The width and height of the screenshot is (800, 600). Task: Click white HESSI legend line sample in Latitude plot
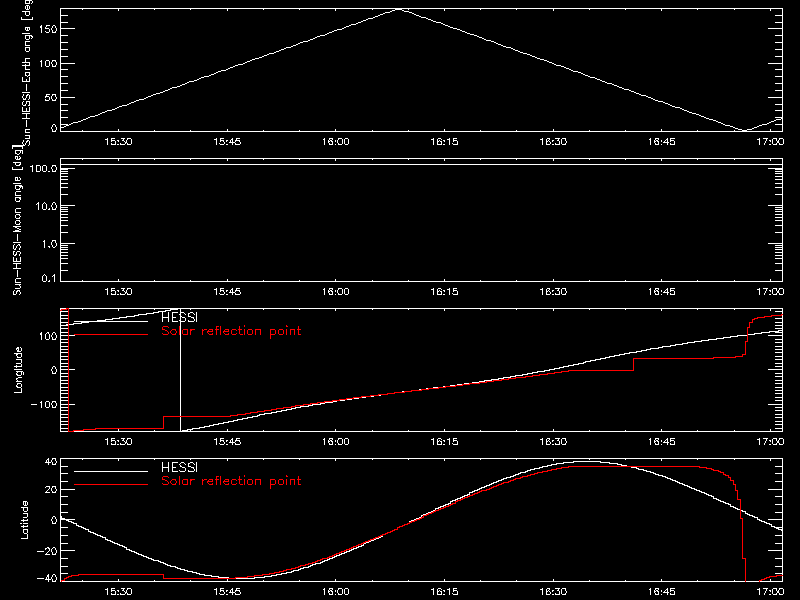click(111, 471)
